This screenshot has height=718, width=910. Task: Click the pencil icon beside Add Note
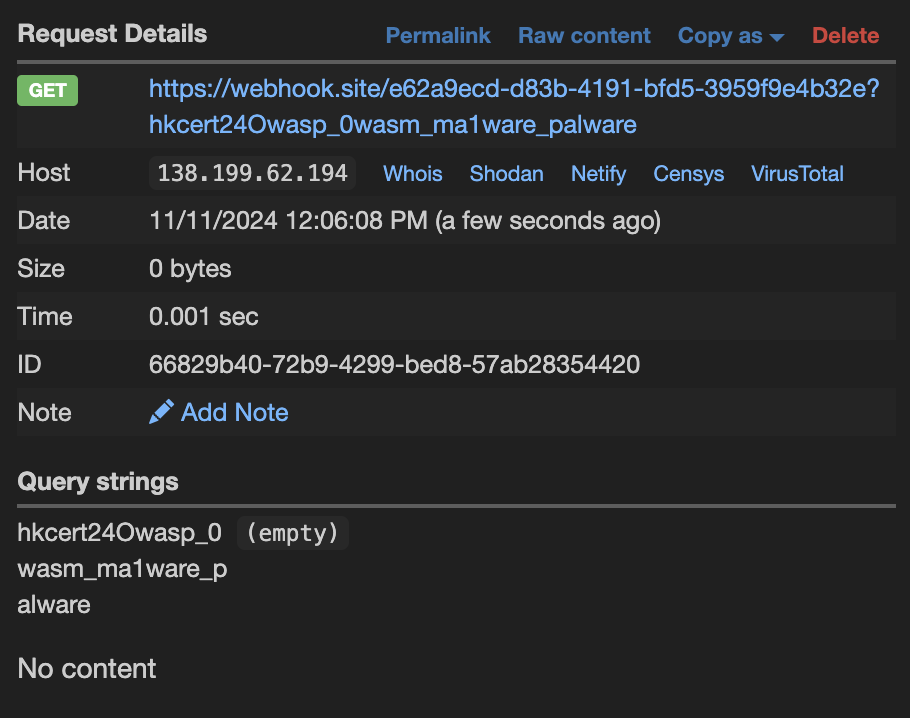[160, 412]
